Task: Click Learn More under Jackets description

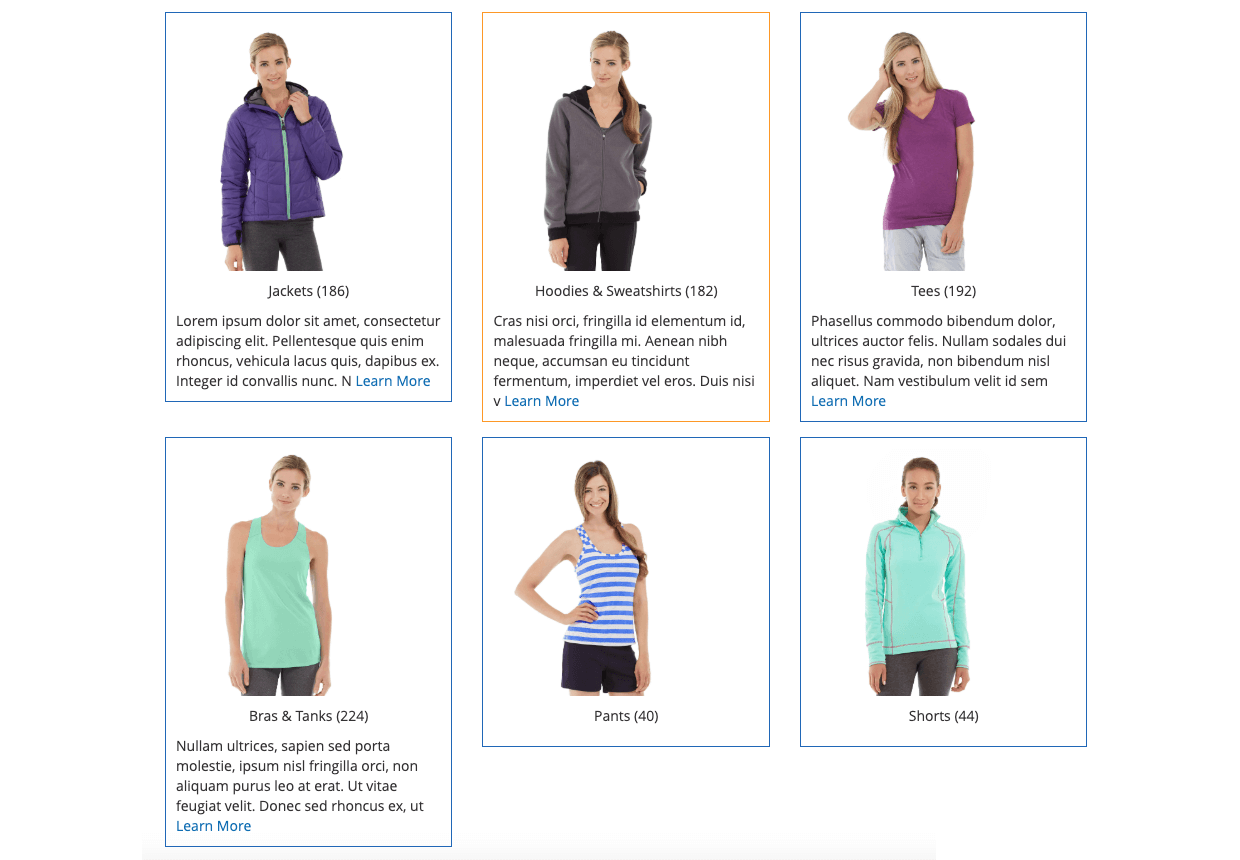Action: click(x=393, y=381)
